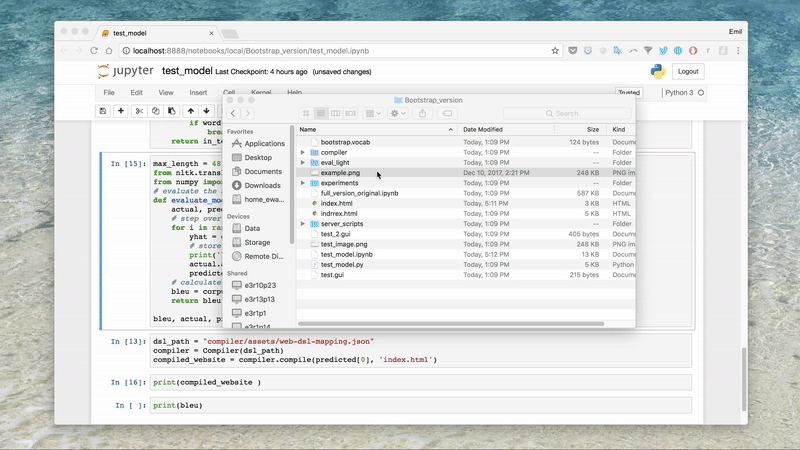Screen dimensions: 800x450
Task: Open Downloads in the Finder sidebar
Action: pyautogui.click(x=262, y=185)
